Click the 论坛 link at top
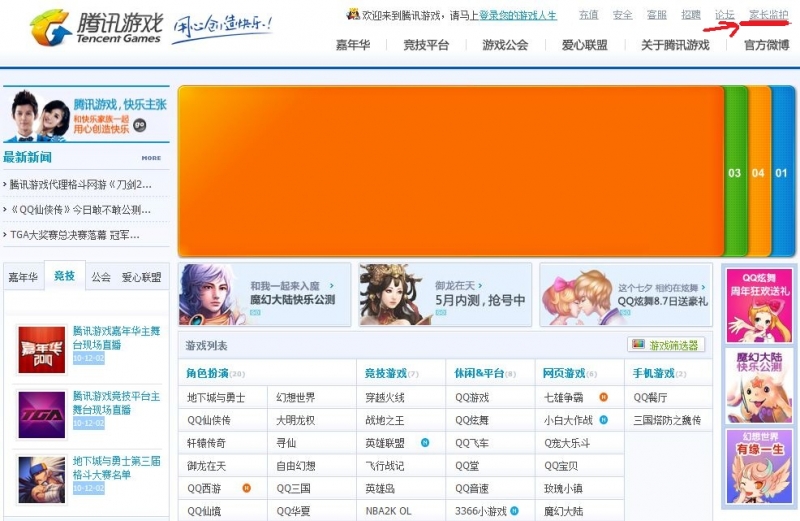The image size is (800, 521). pyautogui.click(x=724, y=15)
